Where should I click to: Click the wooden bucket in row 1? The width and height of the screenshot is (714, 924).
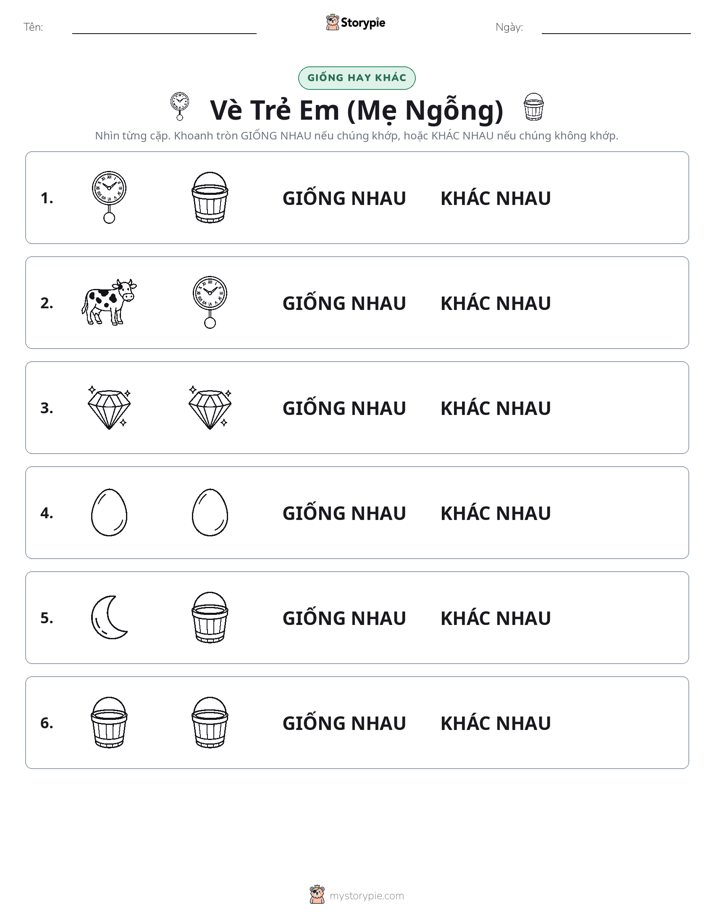tap(210, 197)
